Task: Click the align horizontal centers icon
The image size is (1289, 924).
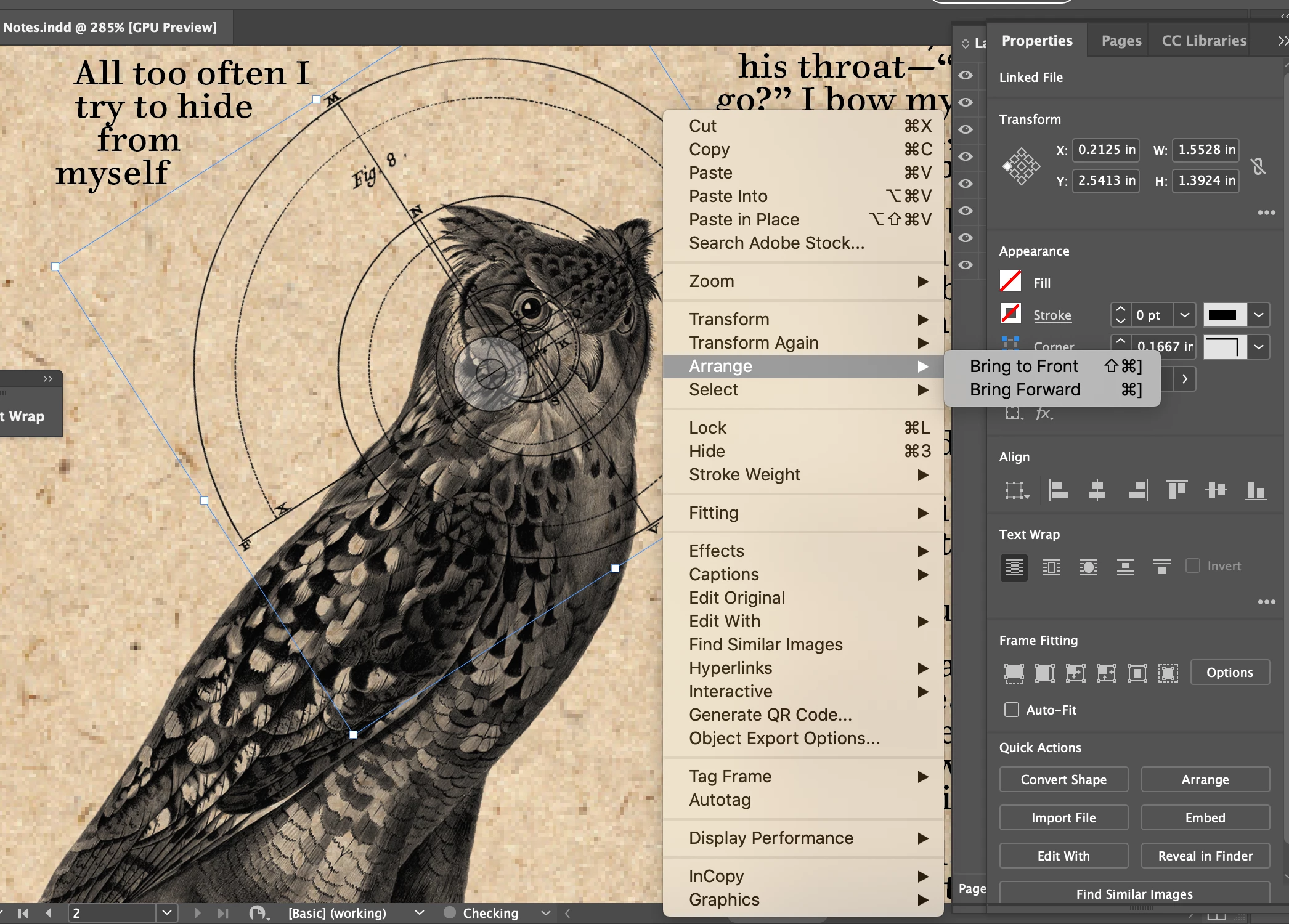Action: [x=1097, y=490]
